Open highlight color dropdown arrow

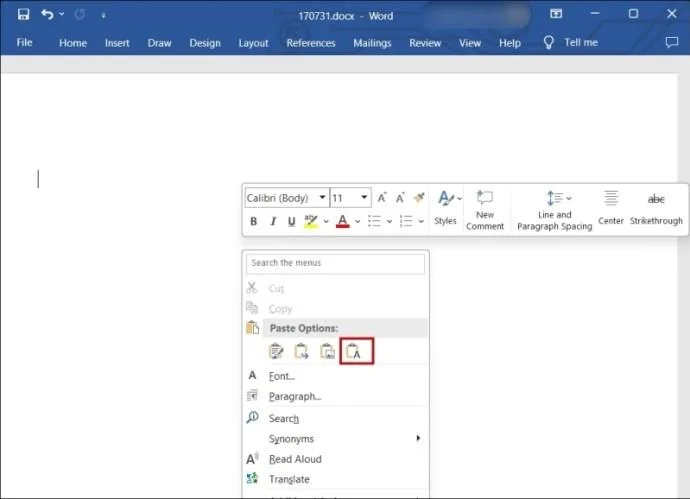pos(326,221)
